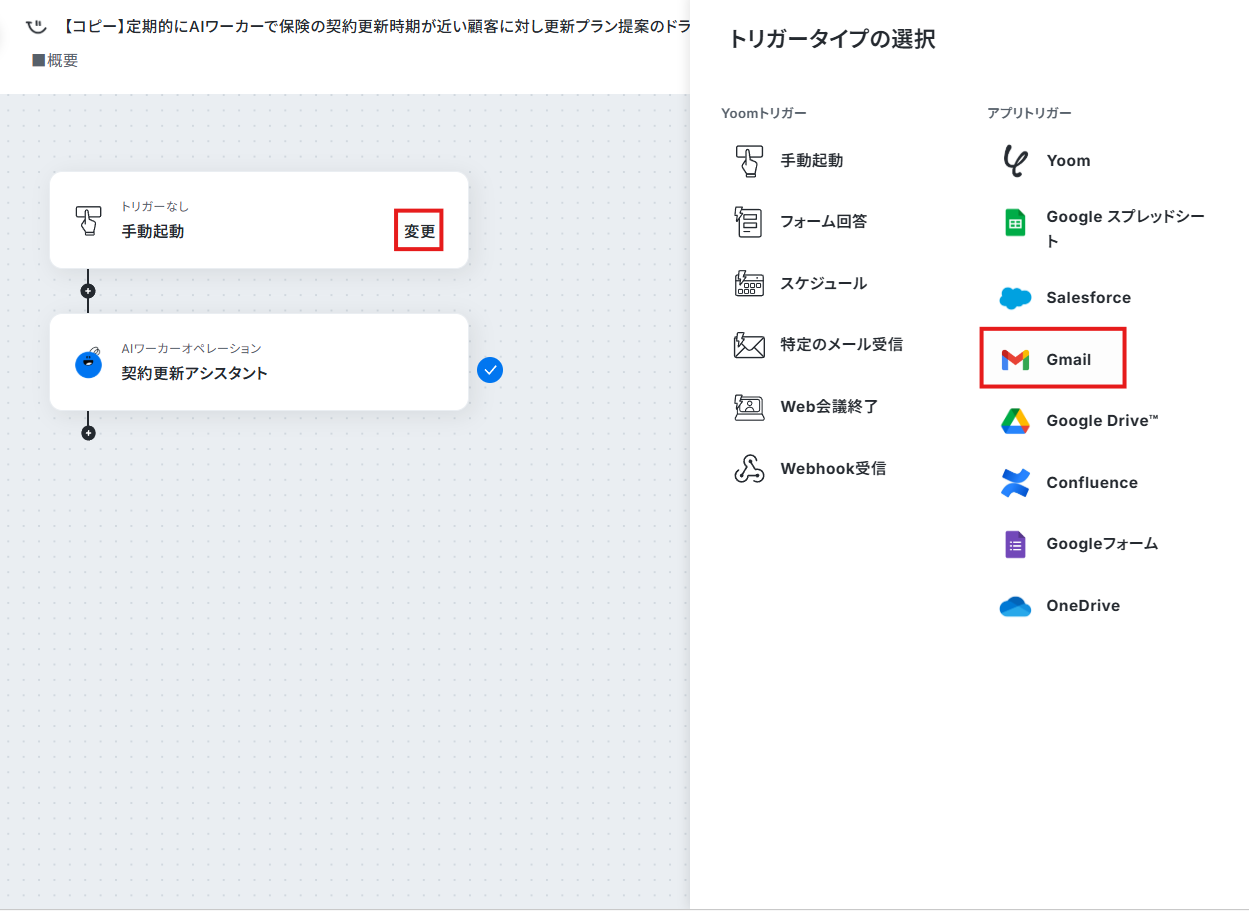Click the flow title starting with 【コピー】
Screen dimensions: 1249x912
click(x=374, y=26)
